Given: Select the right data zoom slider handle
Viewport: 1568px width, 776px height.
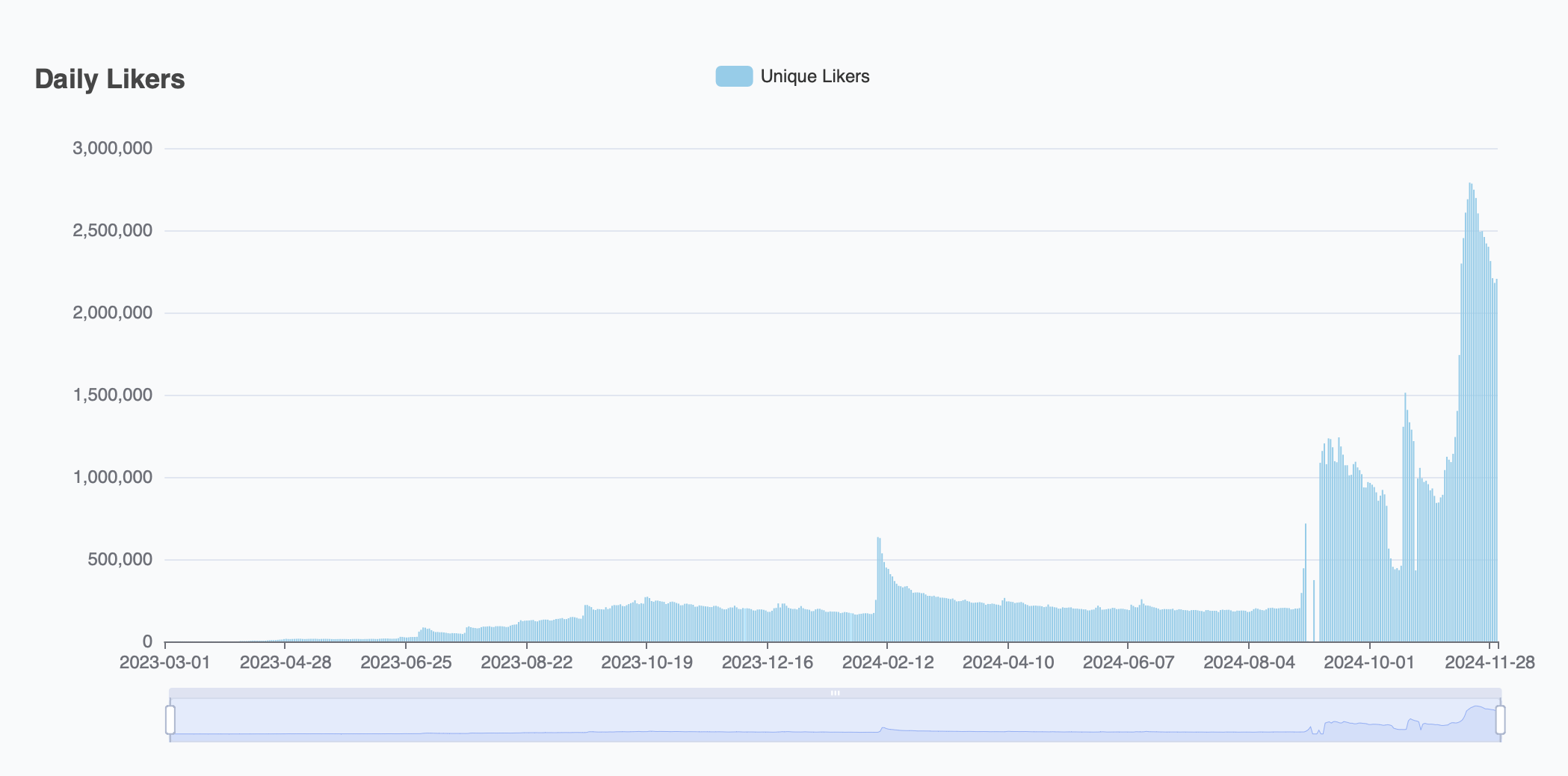Looking at the screenshot, I should [1500, 720].
